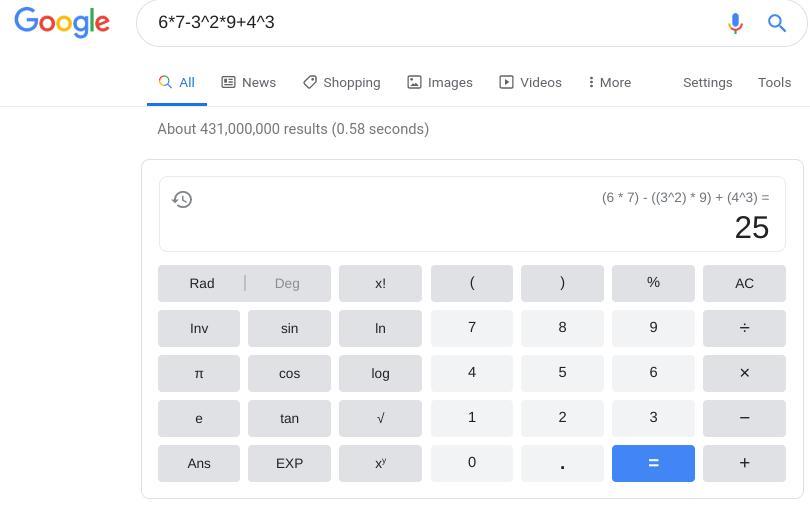Expand the More search options menu
This screenshot has width=810, height=505.
(610, 82)
